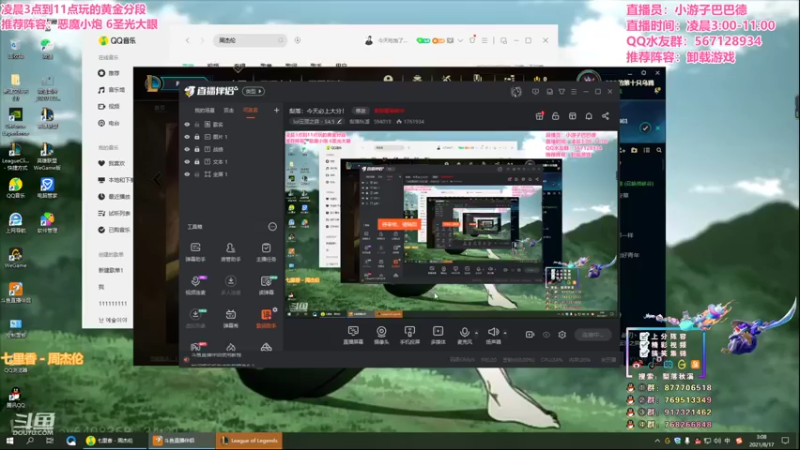Open 推荐 in QQ Music sidebar

click(109, 73)
